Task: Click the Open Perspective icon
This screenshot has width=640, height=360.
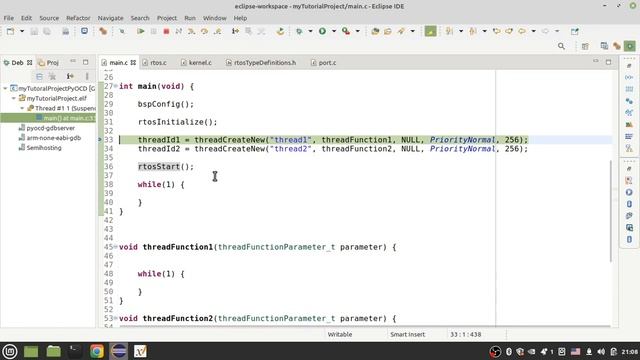Action: point(585,46)
